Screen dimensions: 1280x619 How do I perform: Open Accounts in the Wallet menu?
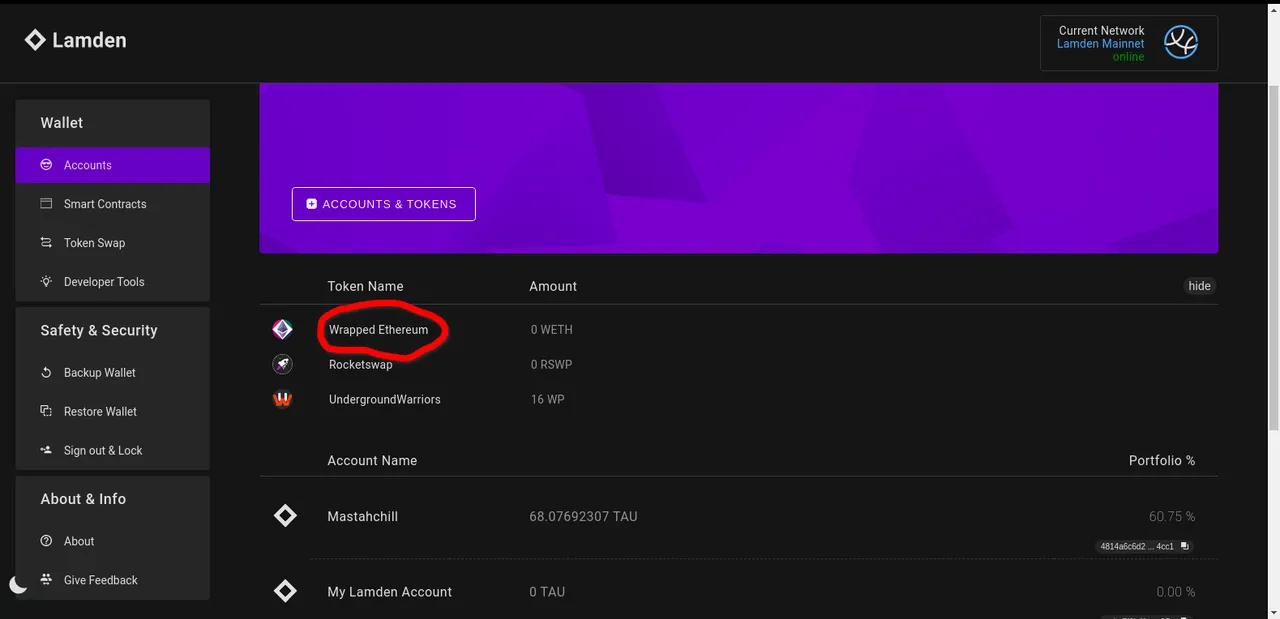click(113, 165)
